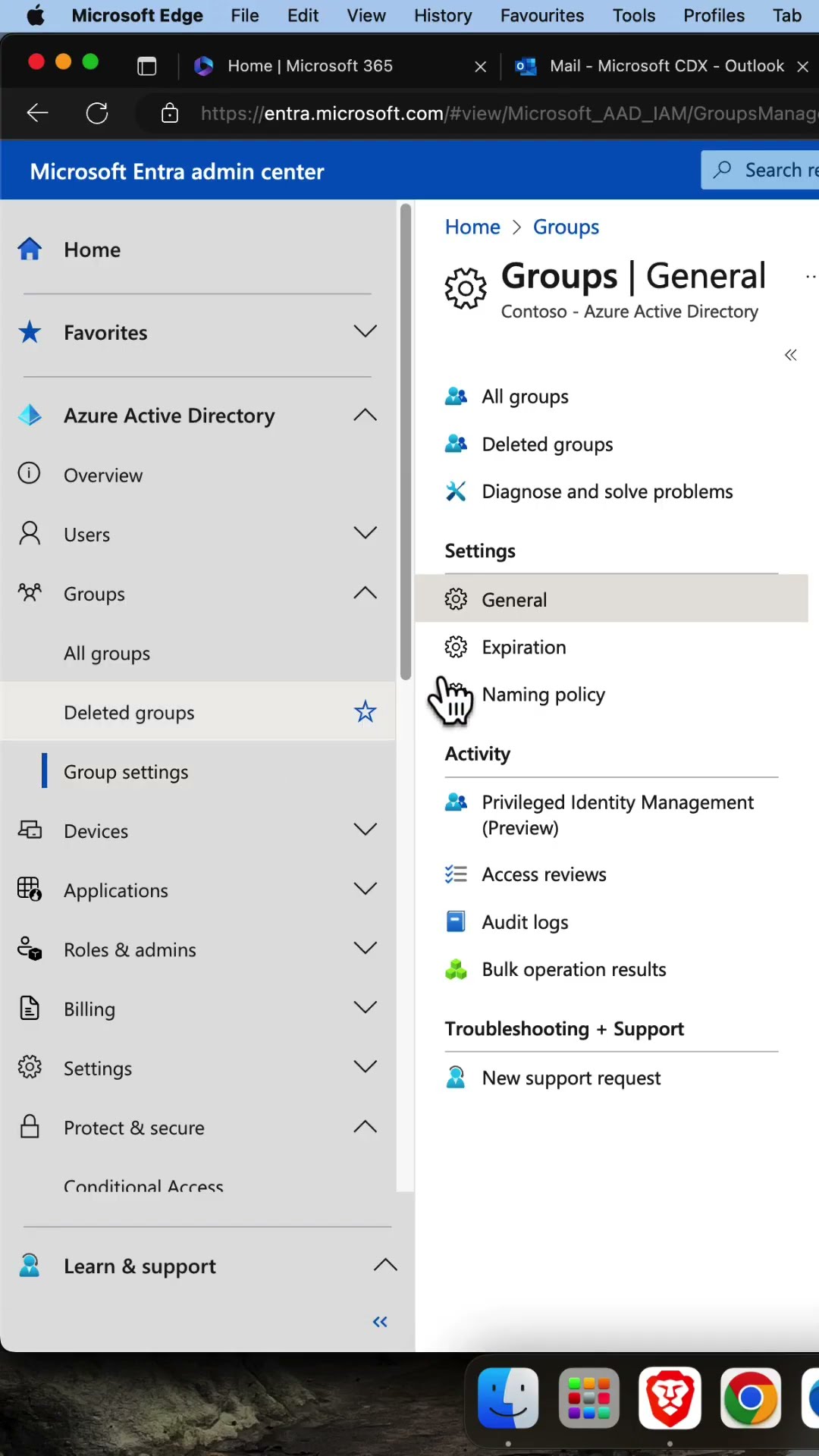The width and height of the screenshot is (819, 1456).
Task: Collapse the Groups blade menu with double chevron
Action: coord(790,355)
